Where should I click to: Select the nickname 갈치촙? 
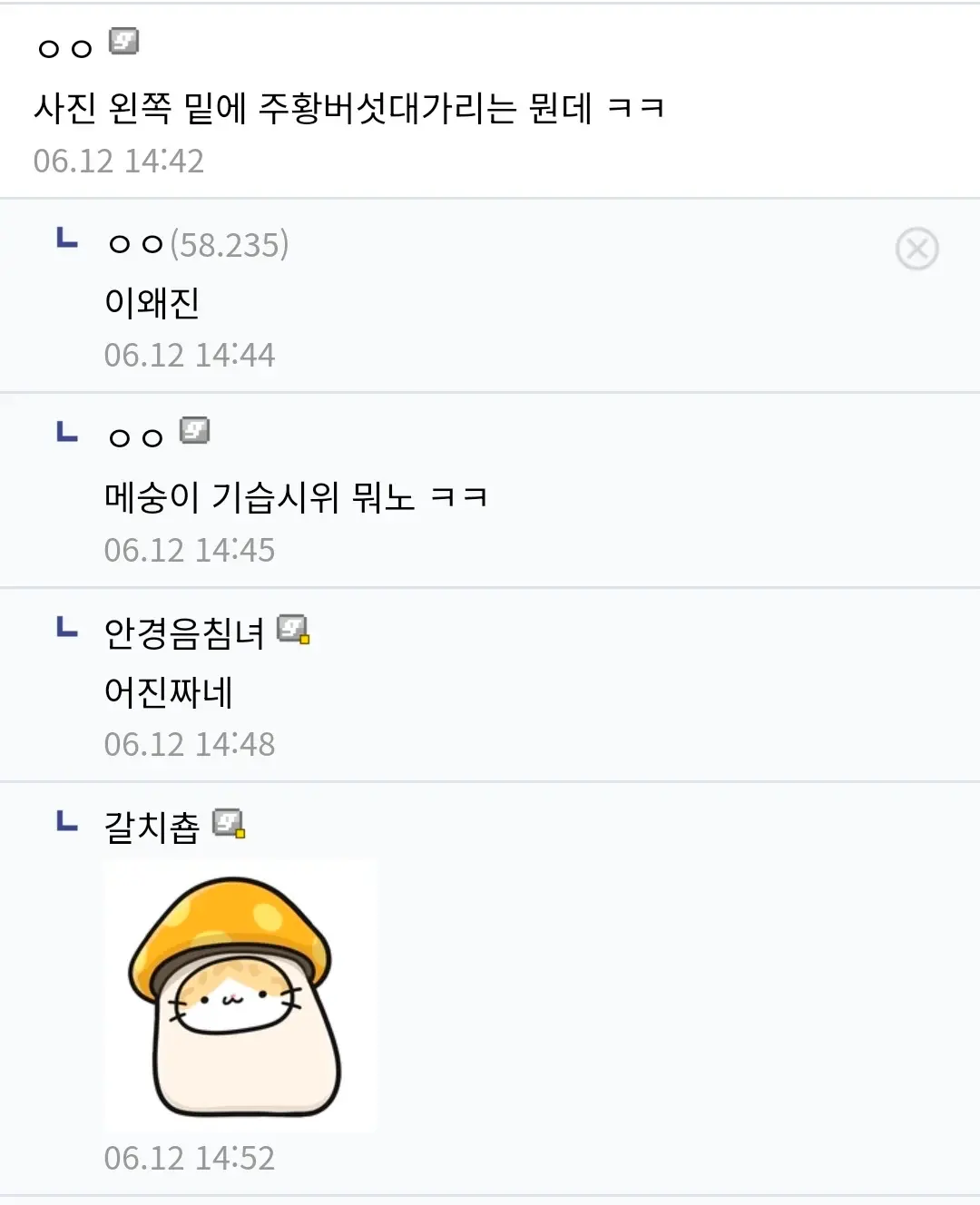click(152, 827)
